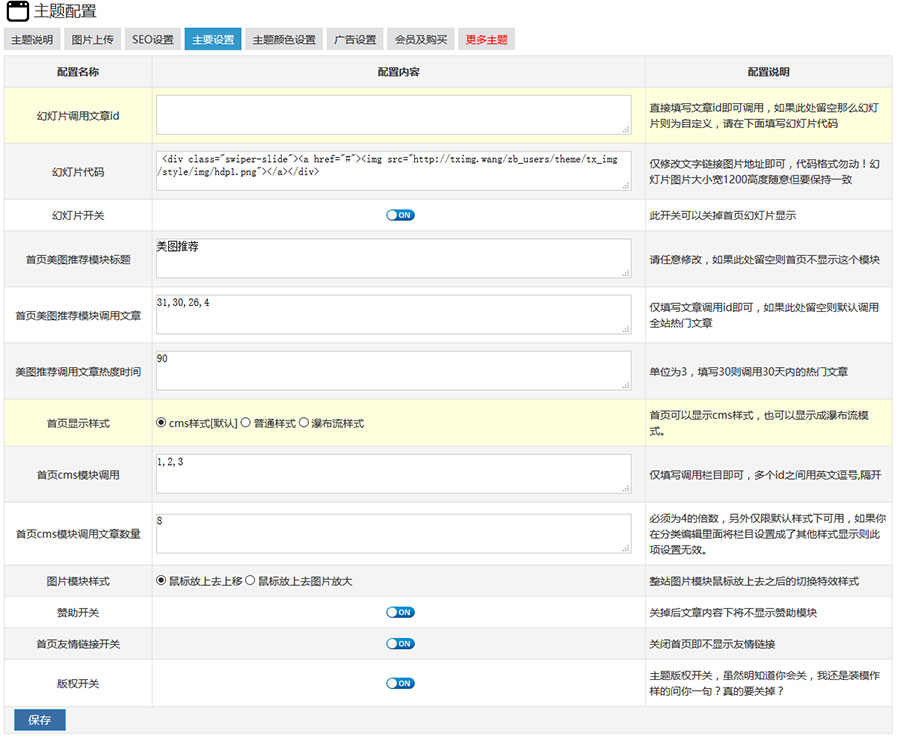Click the 配置内容 column header
Image resolution: width=900 pixels, height=739 pixels.
(398, 72)
